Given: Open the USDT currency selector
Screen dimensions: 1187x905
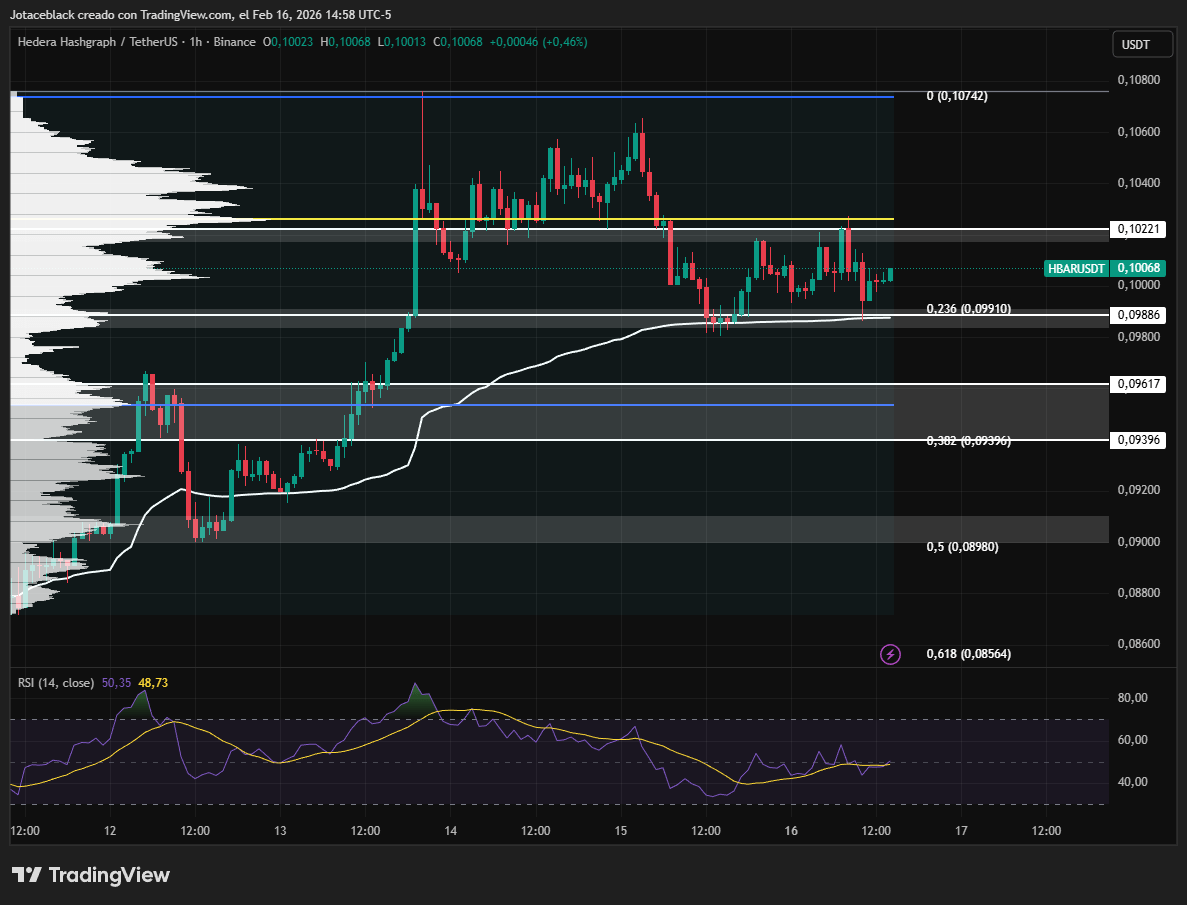Looking at the screenshot, I should 1135,44.
